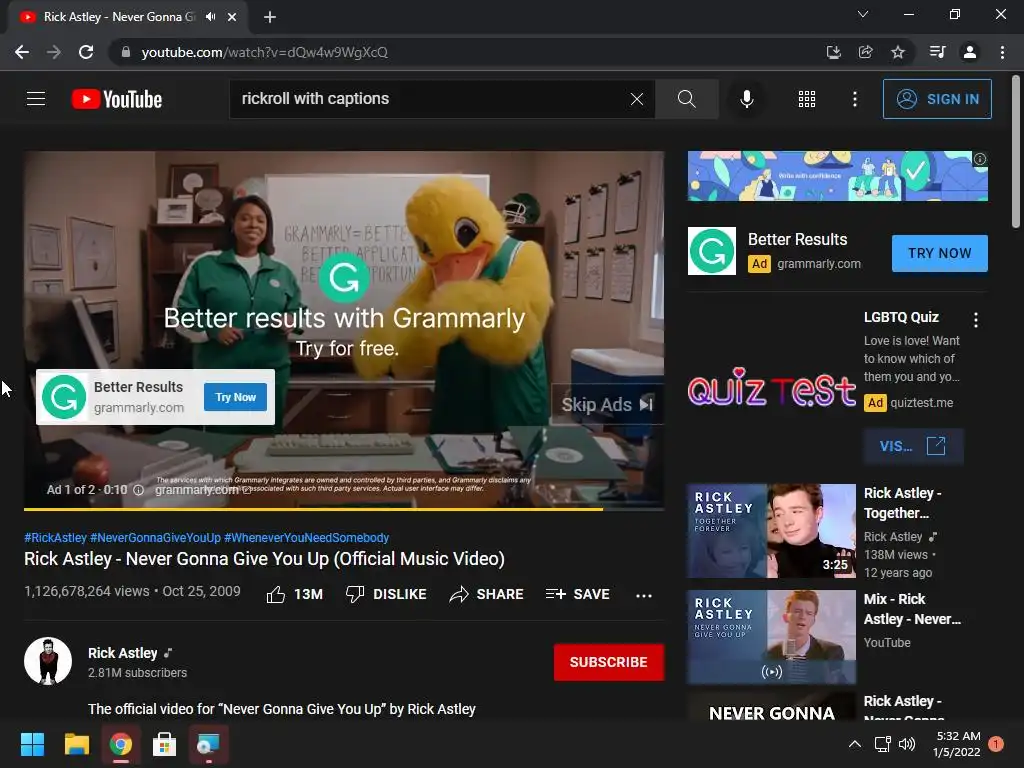Screen dimensions: 1024x768
Task: Click the #NeverGonnaGiveYouUp hashtag
Action: pos(155,537)
